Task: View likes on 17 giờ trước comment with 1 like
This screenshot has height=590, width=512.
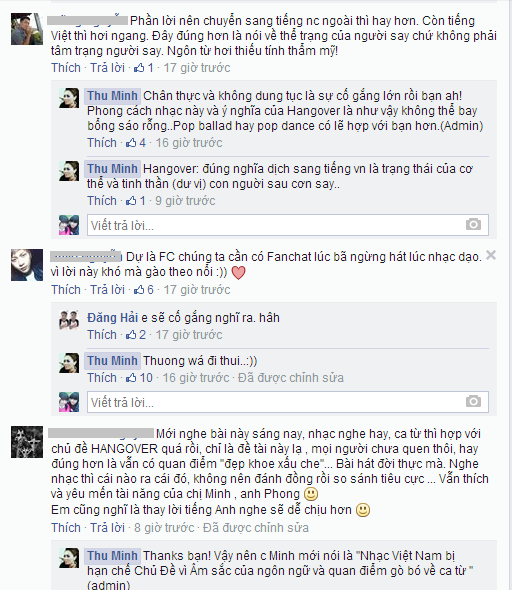Action: [144, 68]
